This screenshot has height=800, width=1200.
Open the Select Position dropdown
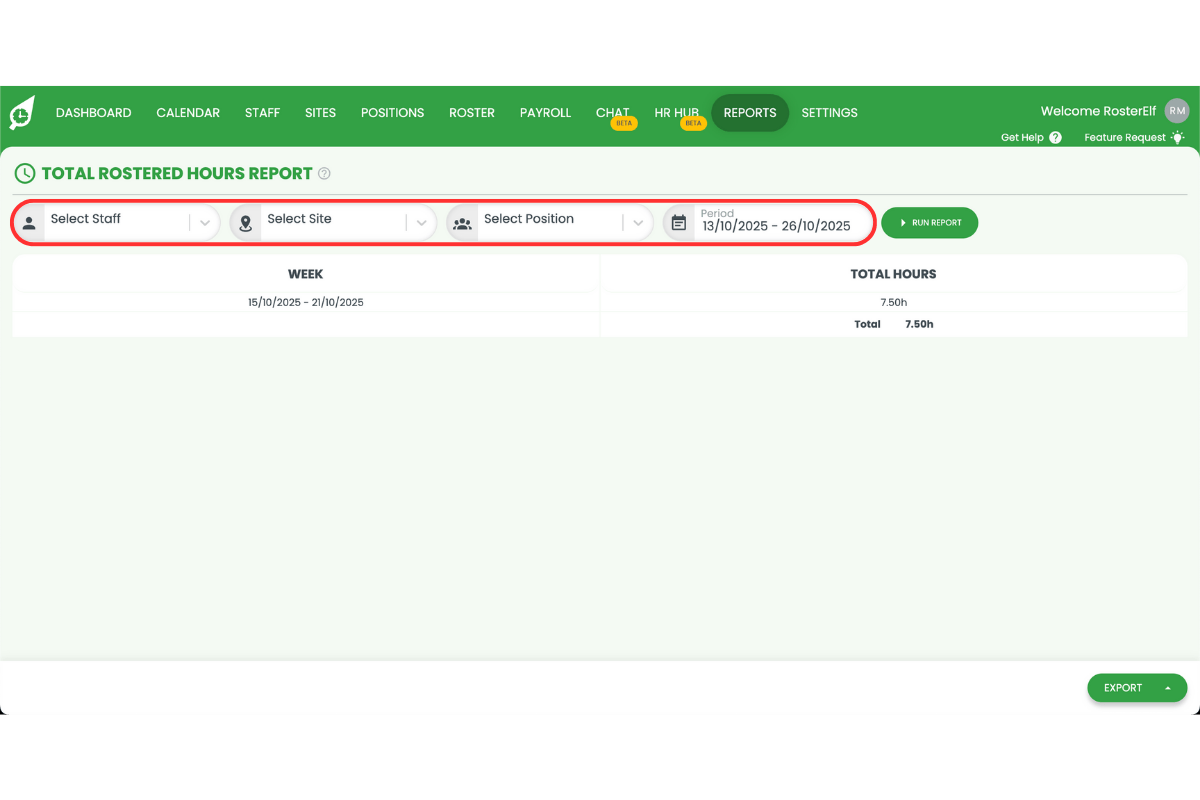point(638,221)
